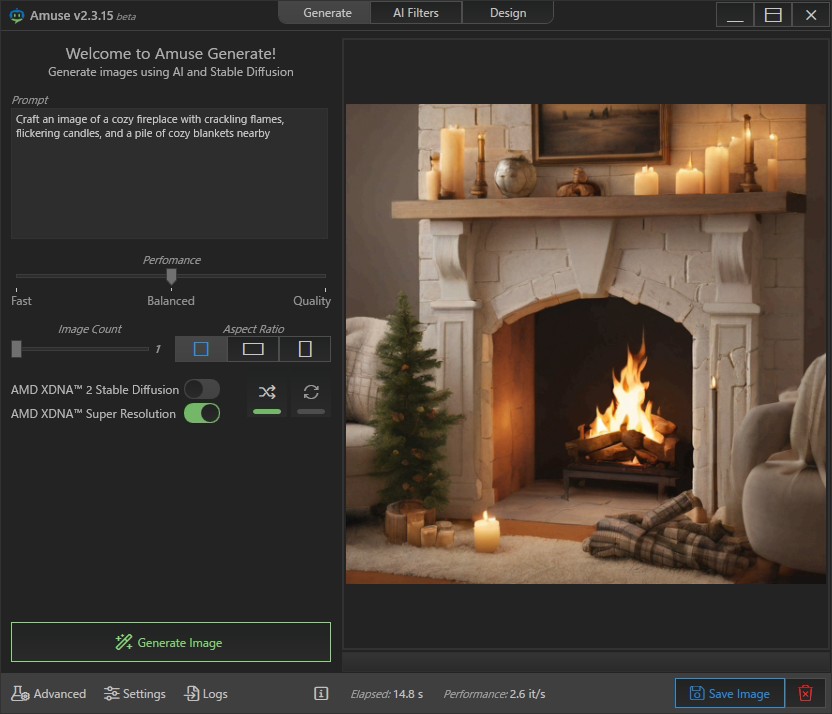Click the Amuse app logo icon
The image size is (832, 714).
pos(16,14)
